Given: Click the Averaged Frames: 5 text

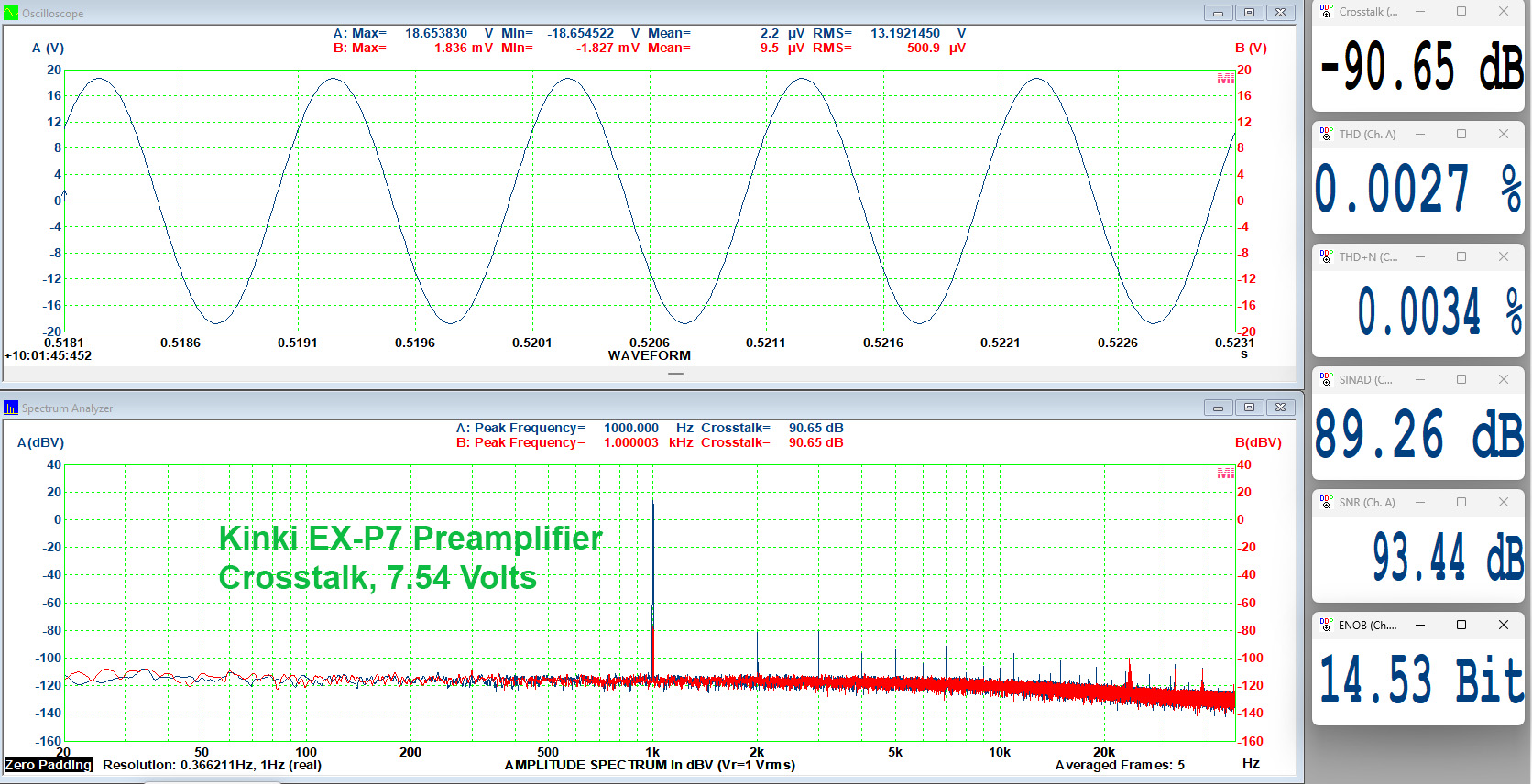Looking at the screenshot, I should coord(1120,765).
